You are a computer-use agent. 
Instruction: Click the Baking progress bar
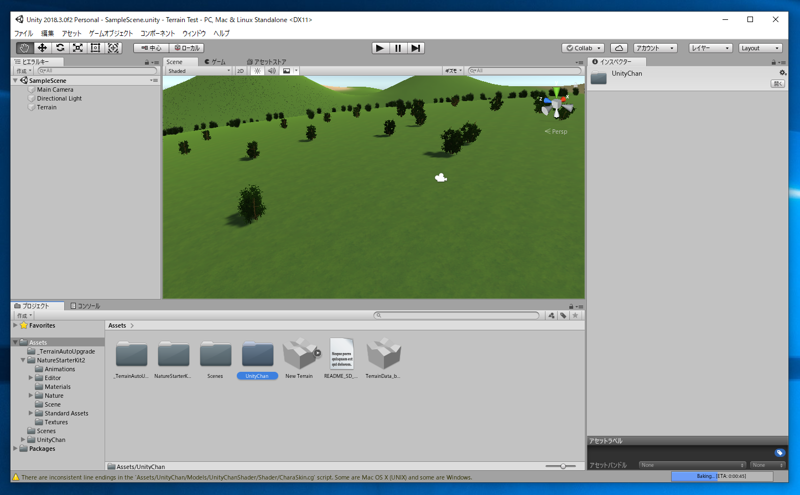point(721,476)
